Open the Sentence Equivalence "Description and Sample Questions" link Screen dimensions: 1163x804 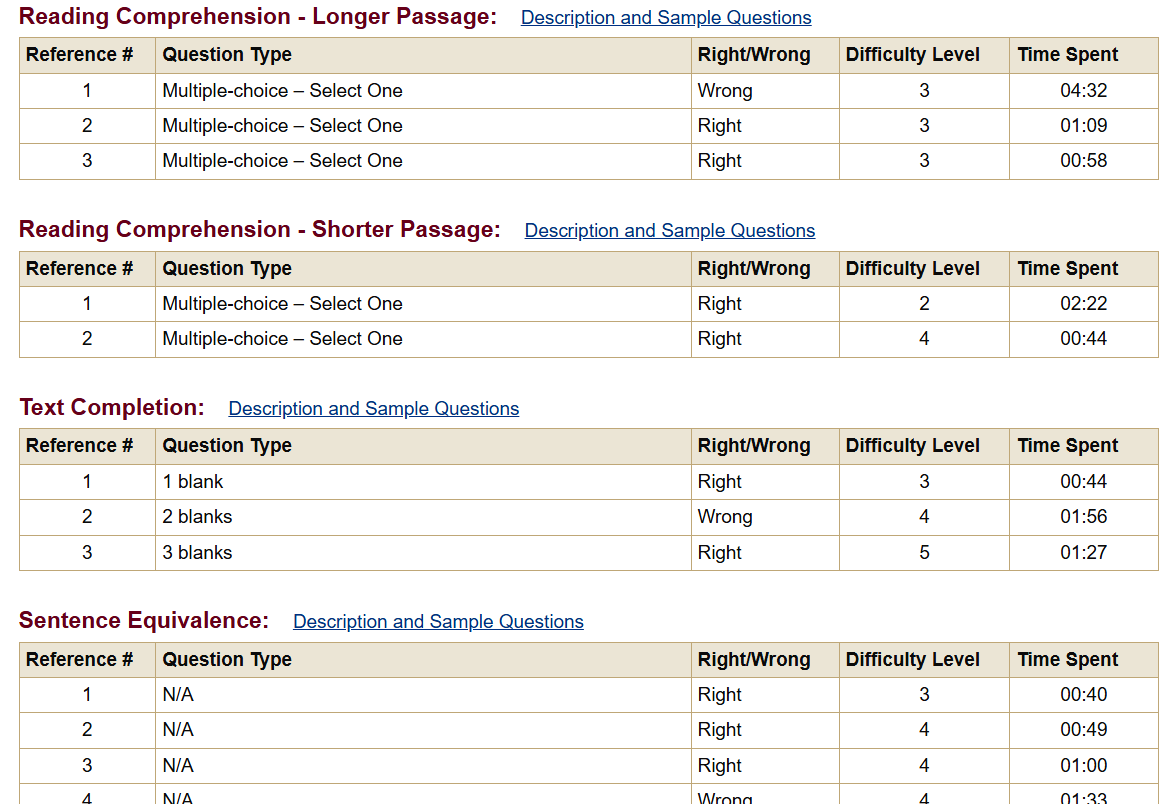pyautogui.click(x=438, y=622)
